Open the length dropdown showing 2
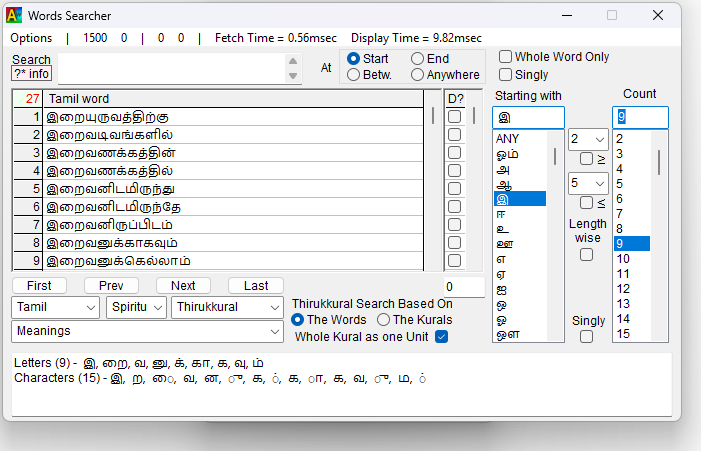 (588, 139)
